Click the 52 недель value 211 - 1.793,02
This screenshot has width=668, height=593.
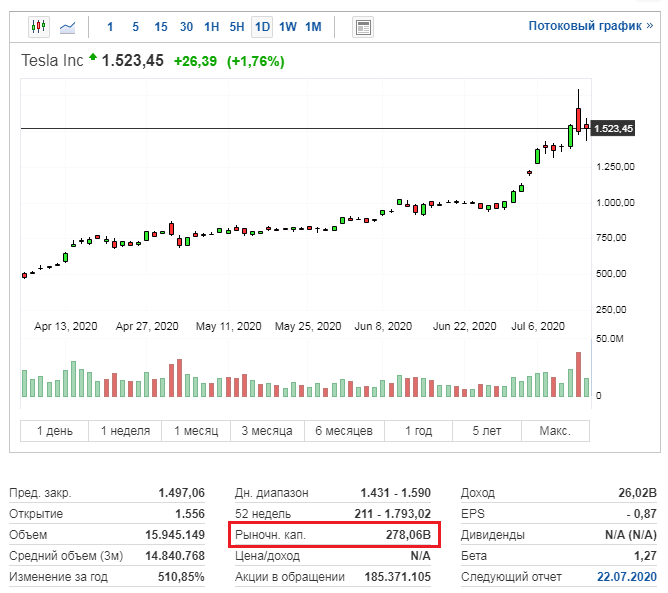click(393, 514)
